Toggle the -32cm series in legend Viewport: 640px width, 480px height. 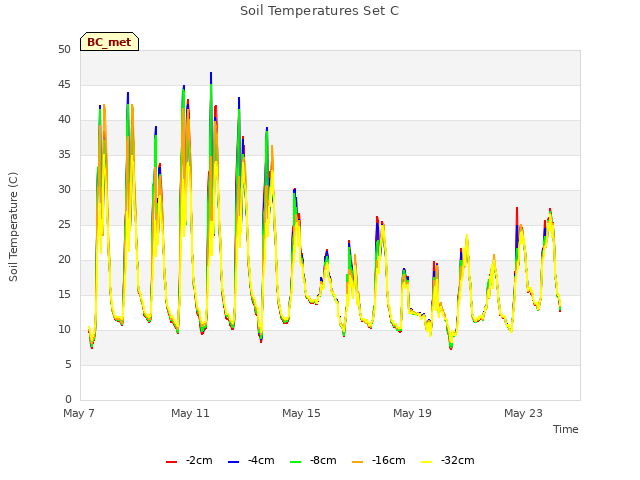tap(447, 460)
